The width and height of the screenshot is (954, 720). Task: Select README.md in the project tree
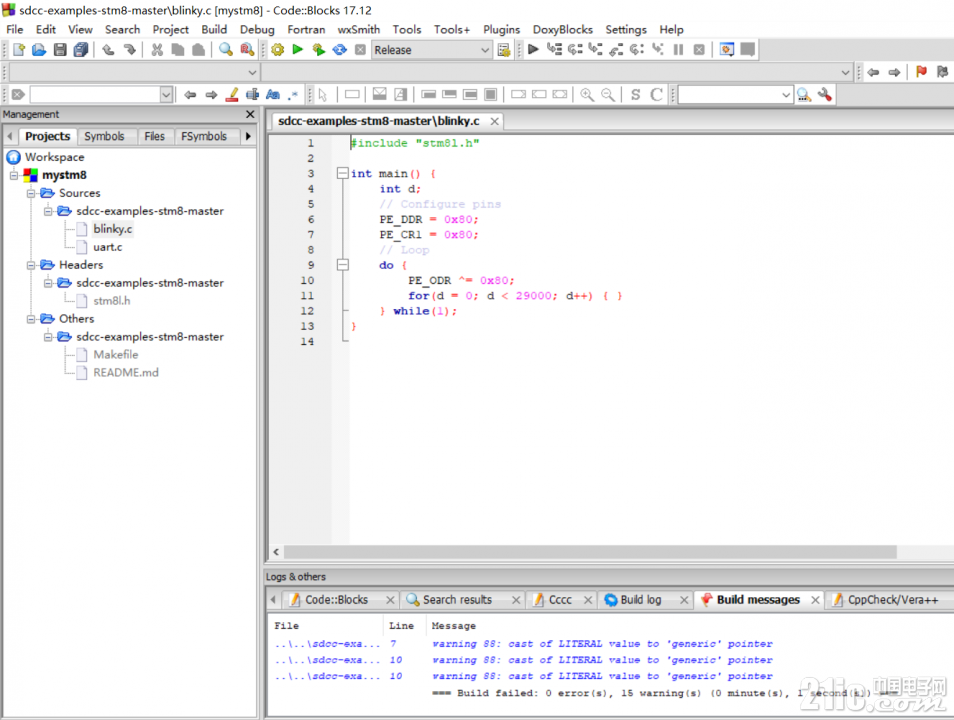pos(126,372)
